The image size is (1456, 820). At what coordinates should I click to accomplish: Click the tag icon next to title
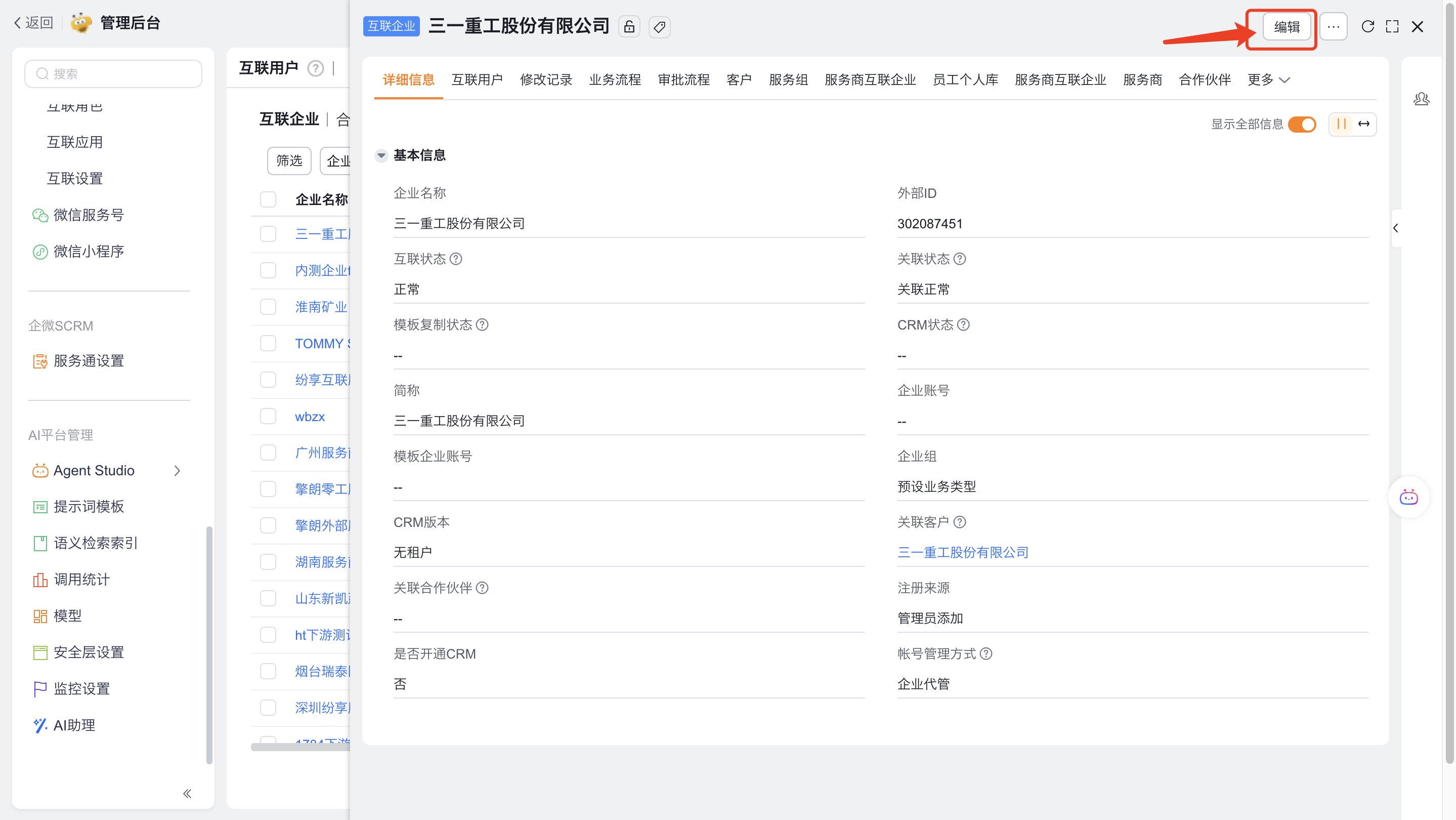click(659, 27)
